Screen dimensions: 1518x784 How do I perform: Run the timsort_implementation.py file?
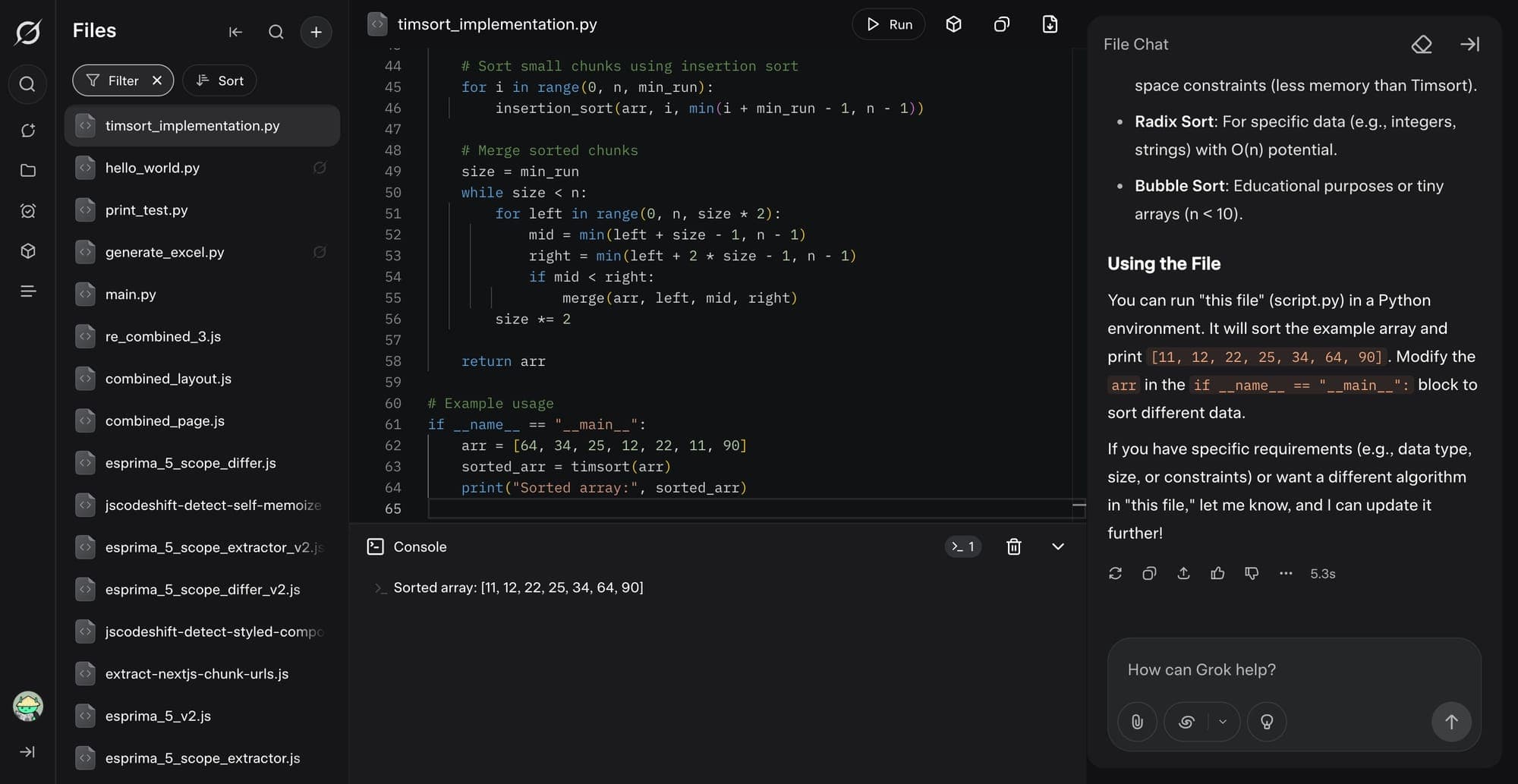(x=888, y=24)
